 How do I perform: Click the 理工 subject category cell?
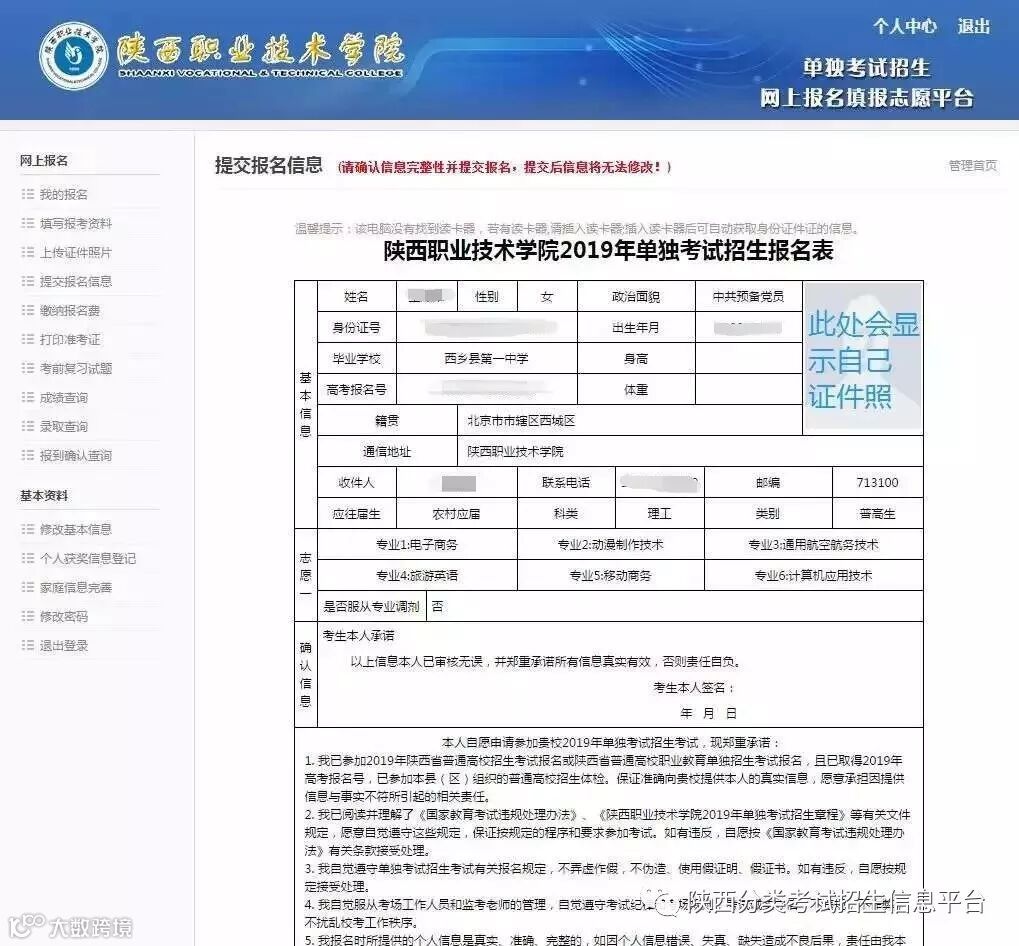(659, 514)
